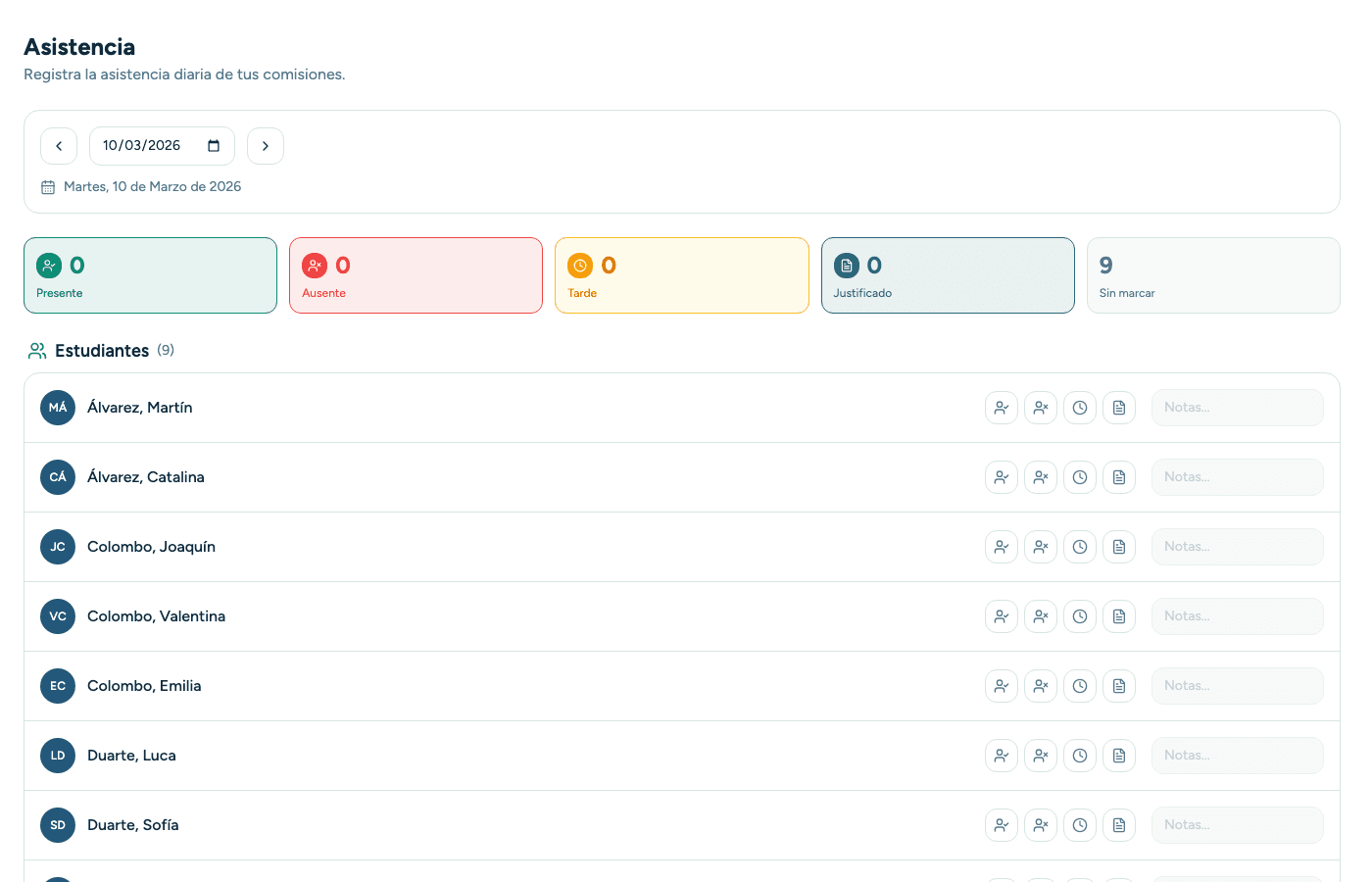Image resolution: width=1372 pixels, height=882 pixels.
Task: Select the Tarde summary card
Action: point(682,275)
